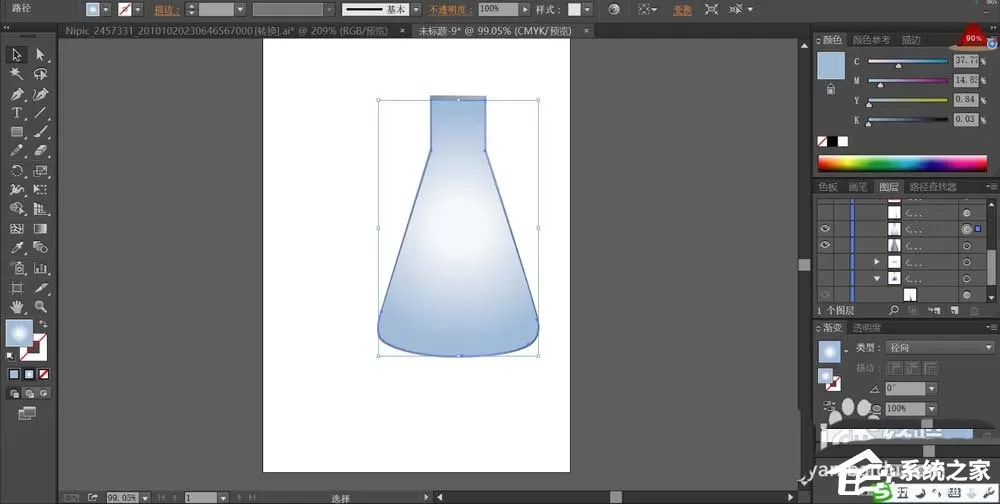This screenshot has height=504, width=1000.
Task: Select the Pen tool
Action: tap(17, 94)
